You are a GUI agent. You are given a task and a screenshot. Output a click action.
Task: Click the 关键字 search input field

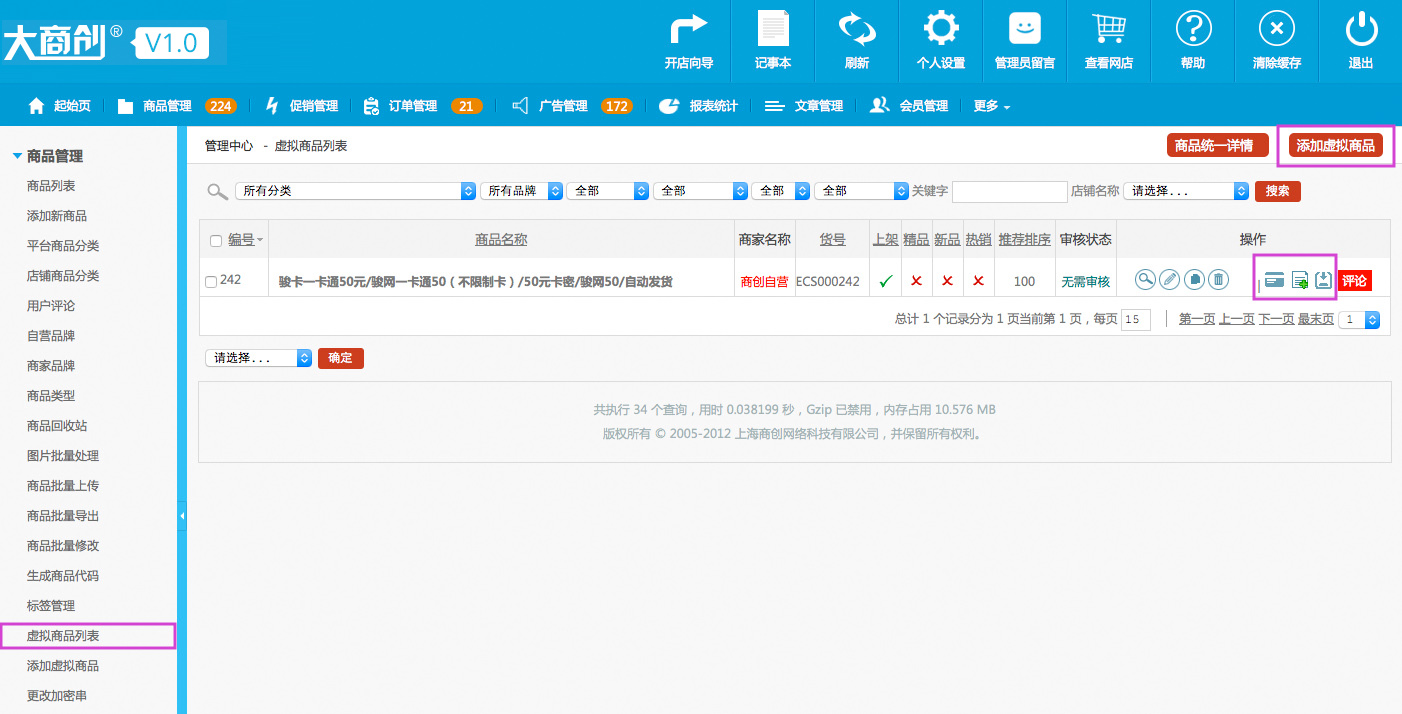(x=1010, y=191)
